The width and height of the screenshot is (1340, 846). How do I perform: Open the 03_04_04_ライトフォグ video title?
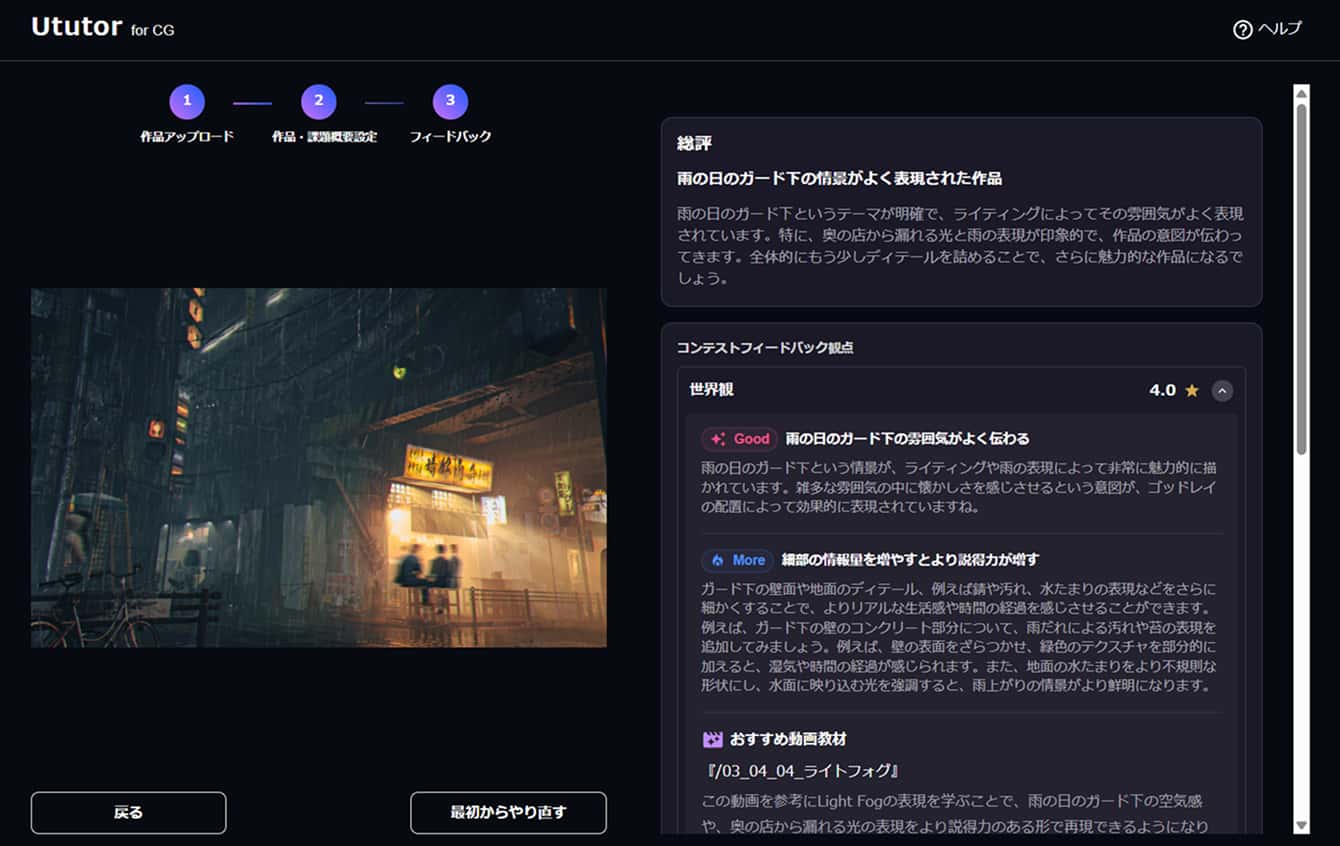pos(803,771)
